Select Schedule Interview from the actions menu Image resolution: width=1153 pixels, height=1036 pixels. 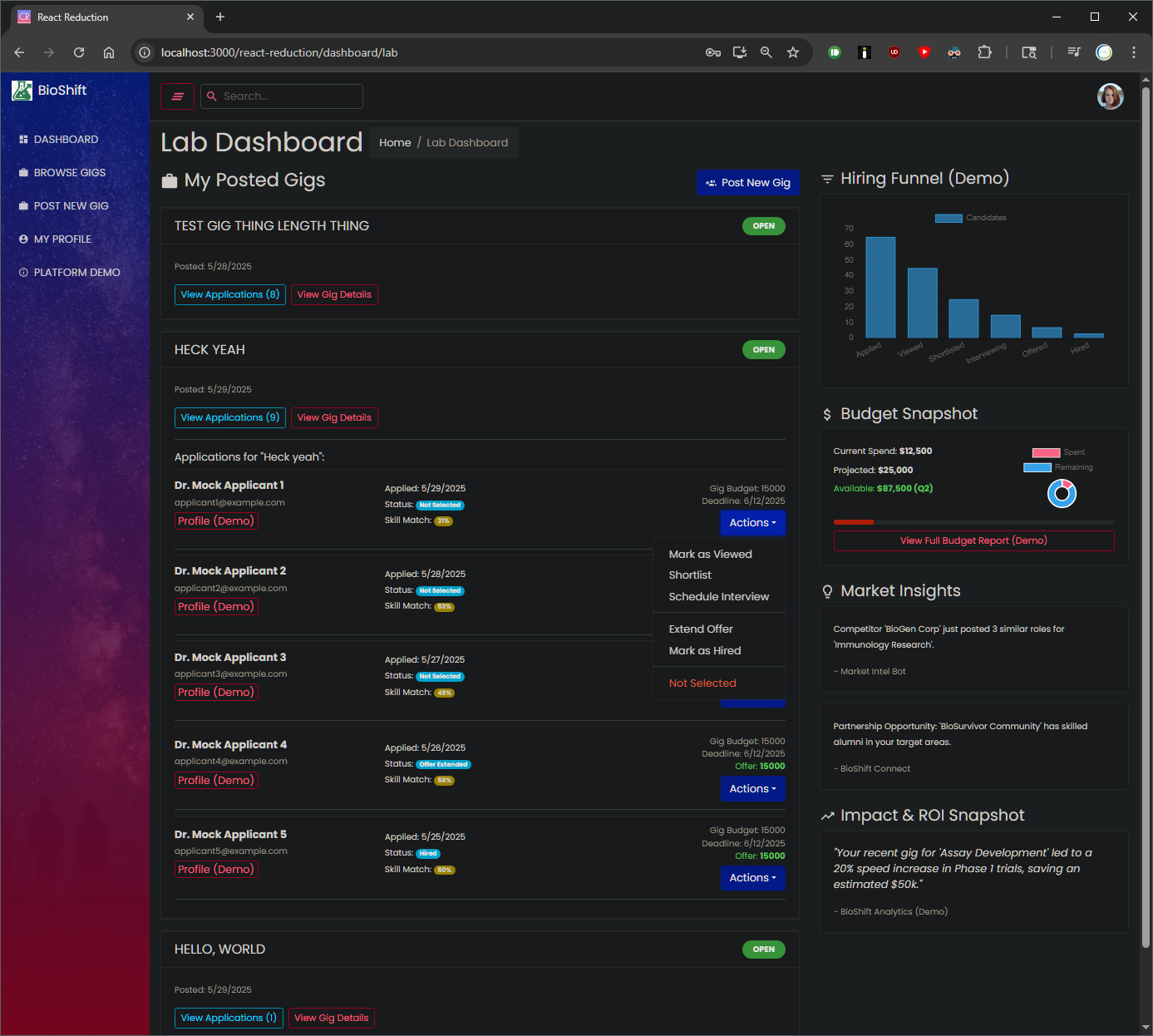pyautogui.click(x=718, y=597)
